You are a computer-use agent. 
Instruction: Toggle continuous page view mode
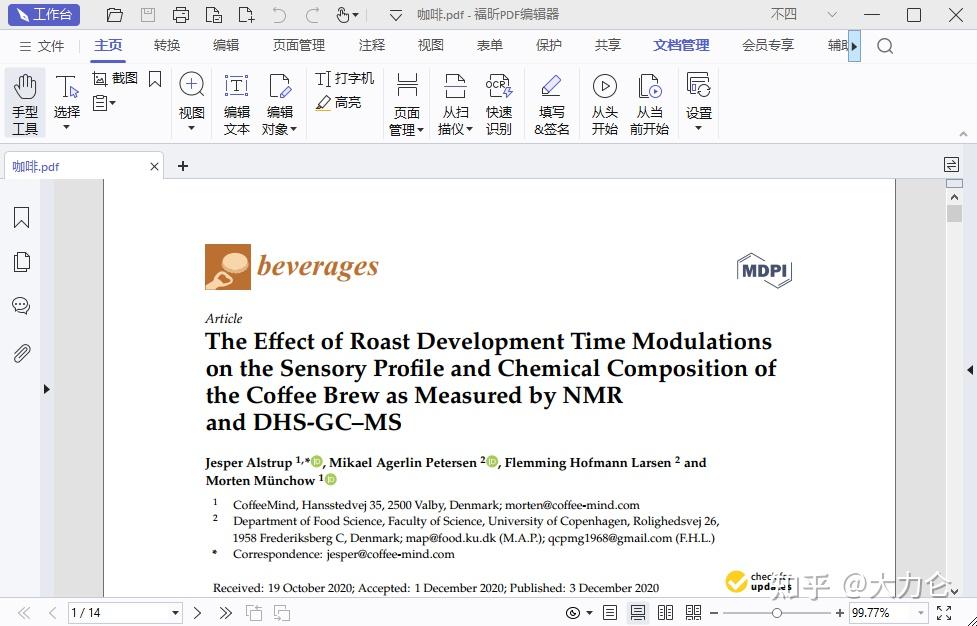(637, 613)
